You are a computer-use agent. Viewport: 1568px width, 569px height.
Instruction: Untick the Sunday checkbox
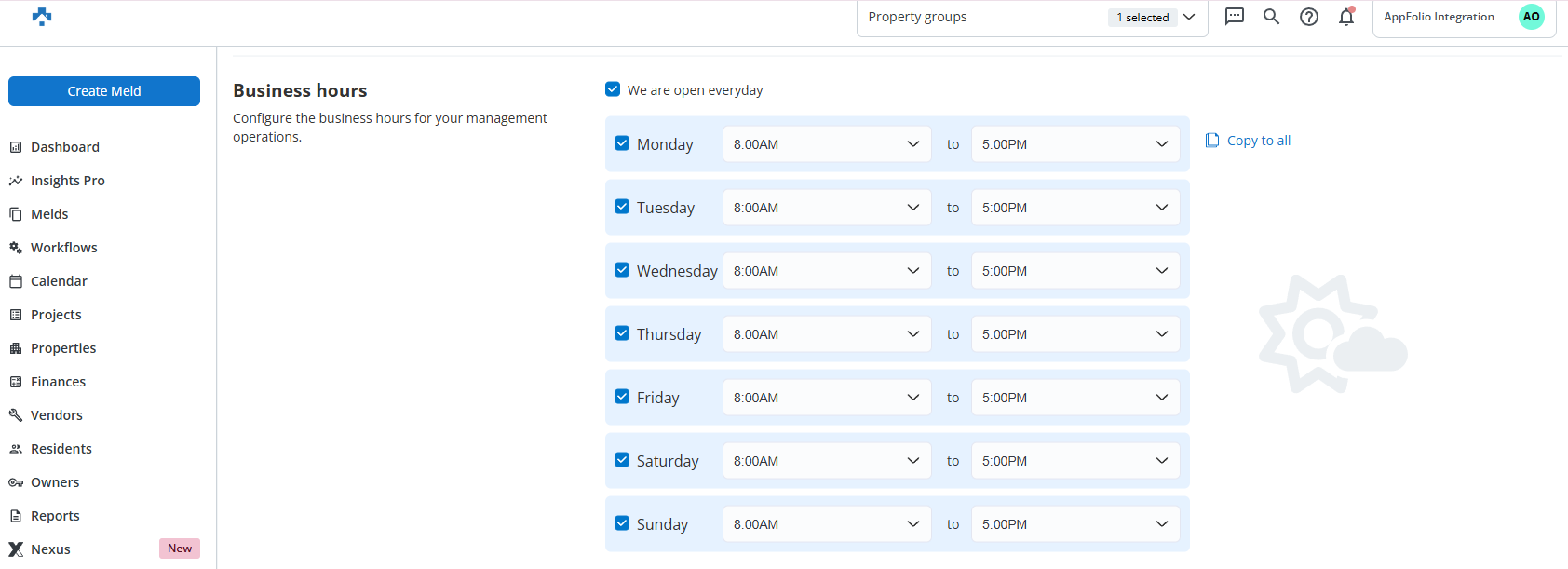pos(622,523)
